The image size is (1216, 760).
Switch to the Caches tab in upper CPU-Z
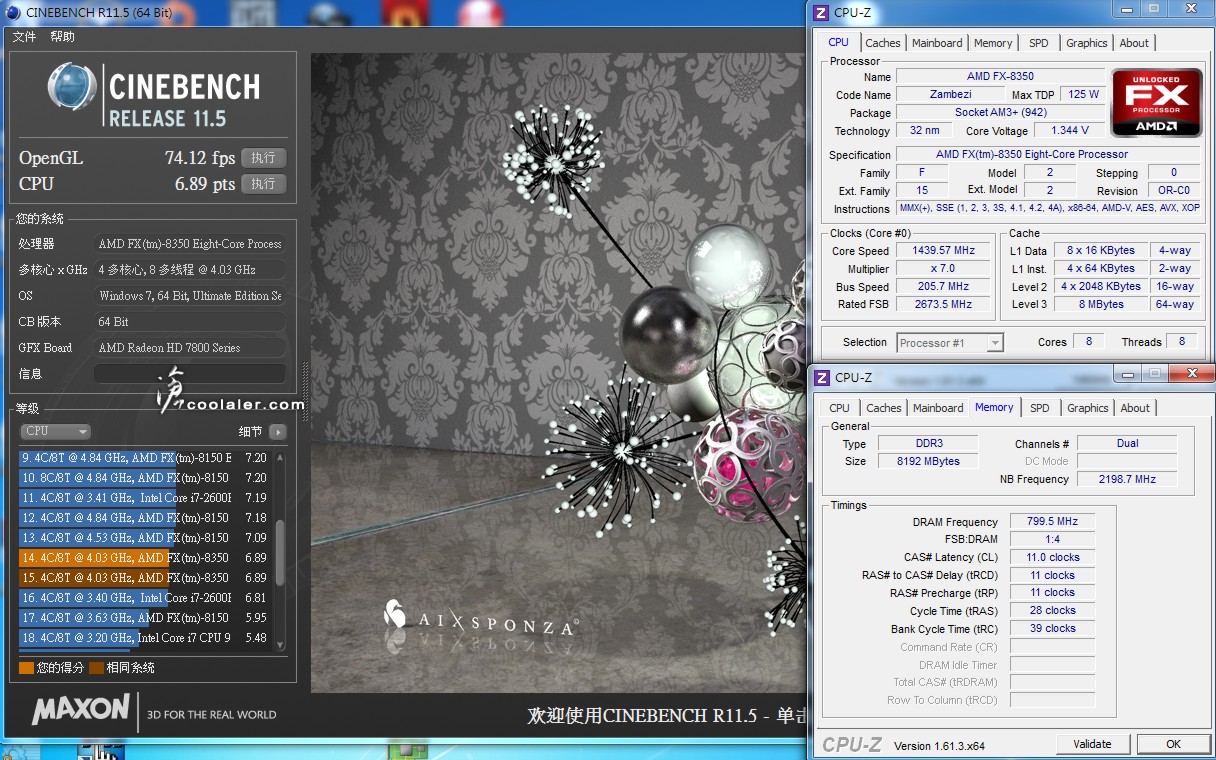(x=883, y=43)
